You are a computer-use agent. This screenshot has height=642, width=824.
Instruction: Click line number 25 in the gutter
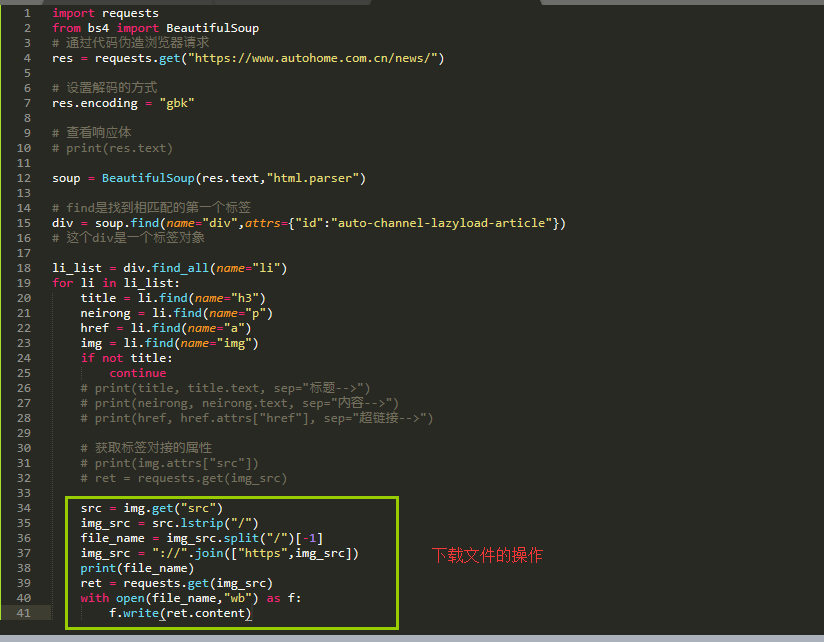(24, 373)
